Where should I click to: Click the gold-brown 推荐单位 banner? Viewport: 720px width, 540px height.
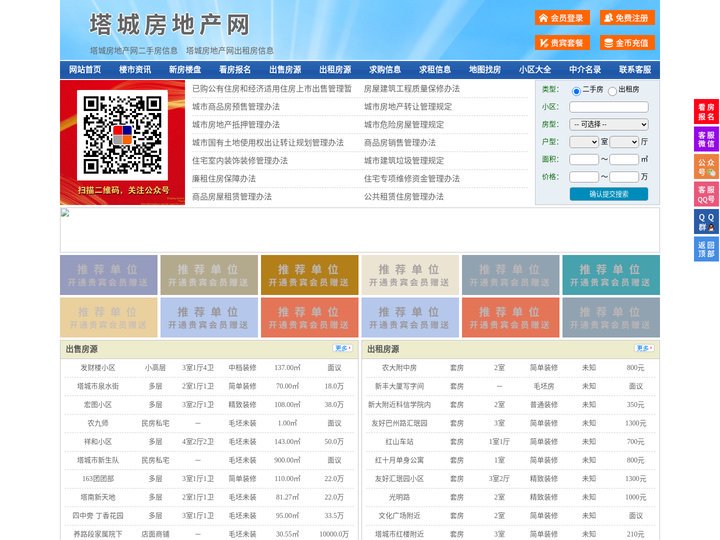[309, 275]
